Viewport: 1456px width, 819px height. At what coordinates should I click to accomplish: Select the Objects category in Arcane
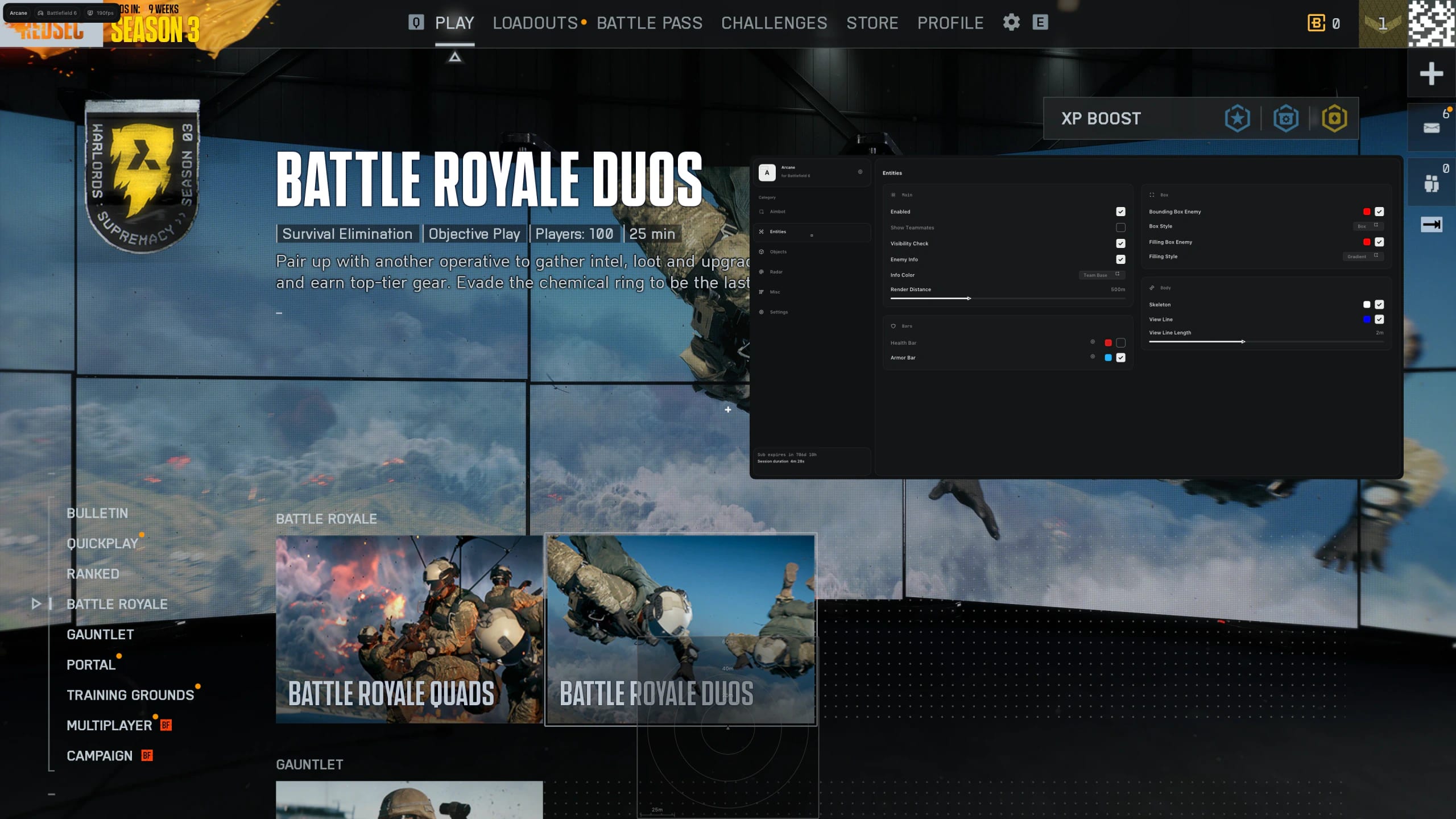[x=812, y=252]
